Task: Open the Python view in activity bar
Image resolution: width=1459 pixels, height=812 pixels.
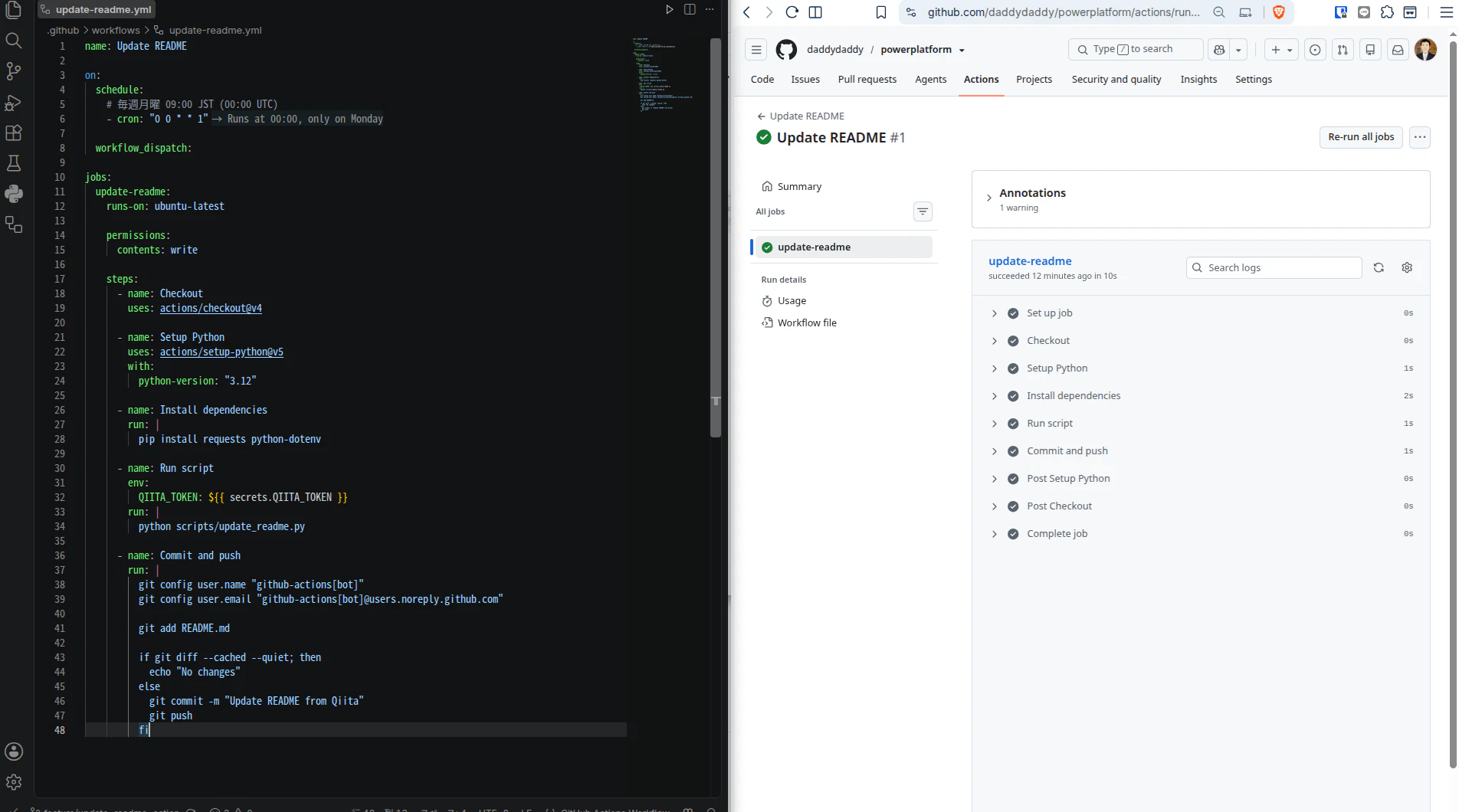Action: tap(14, 194)
